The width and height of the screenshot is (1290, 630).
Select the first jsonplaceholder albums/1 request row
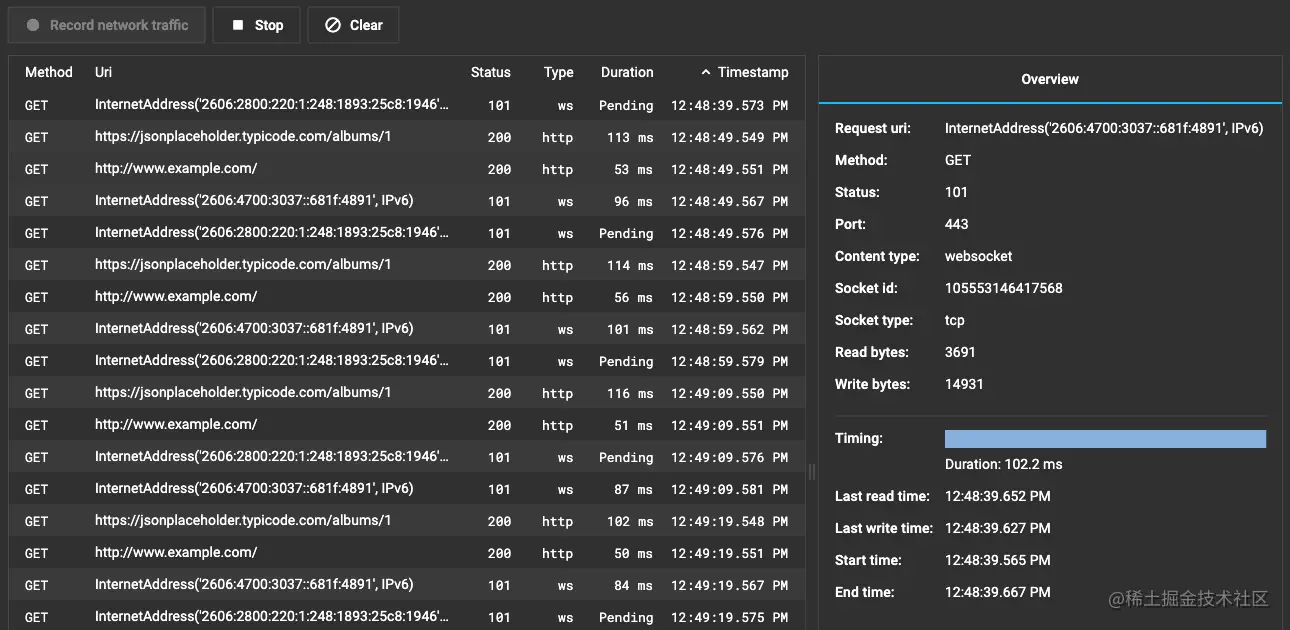point(407,137)
